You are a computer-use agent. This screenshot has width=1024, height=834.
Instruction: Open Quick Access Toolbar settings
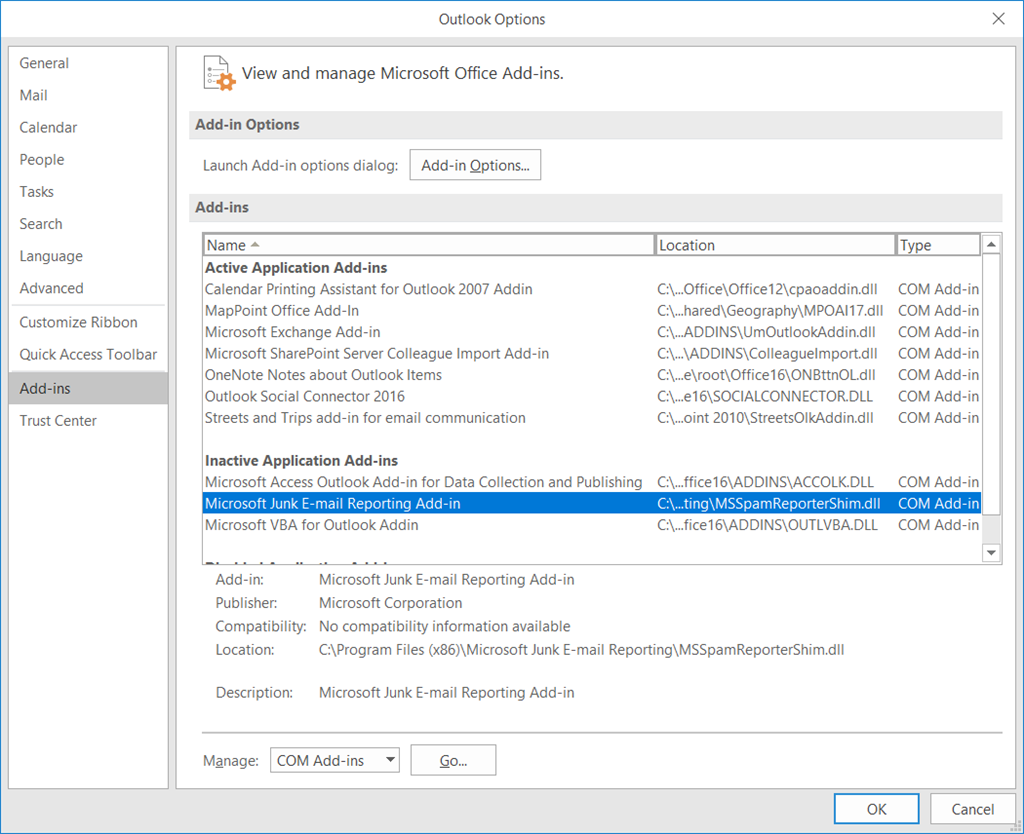[88, 355]
